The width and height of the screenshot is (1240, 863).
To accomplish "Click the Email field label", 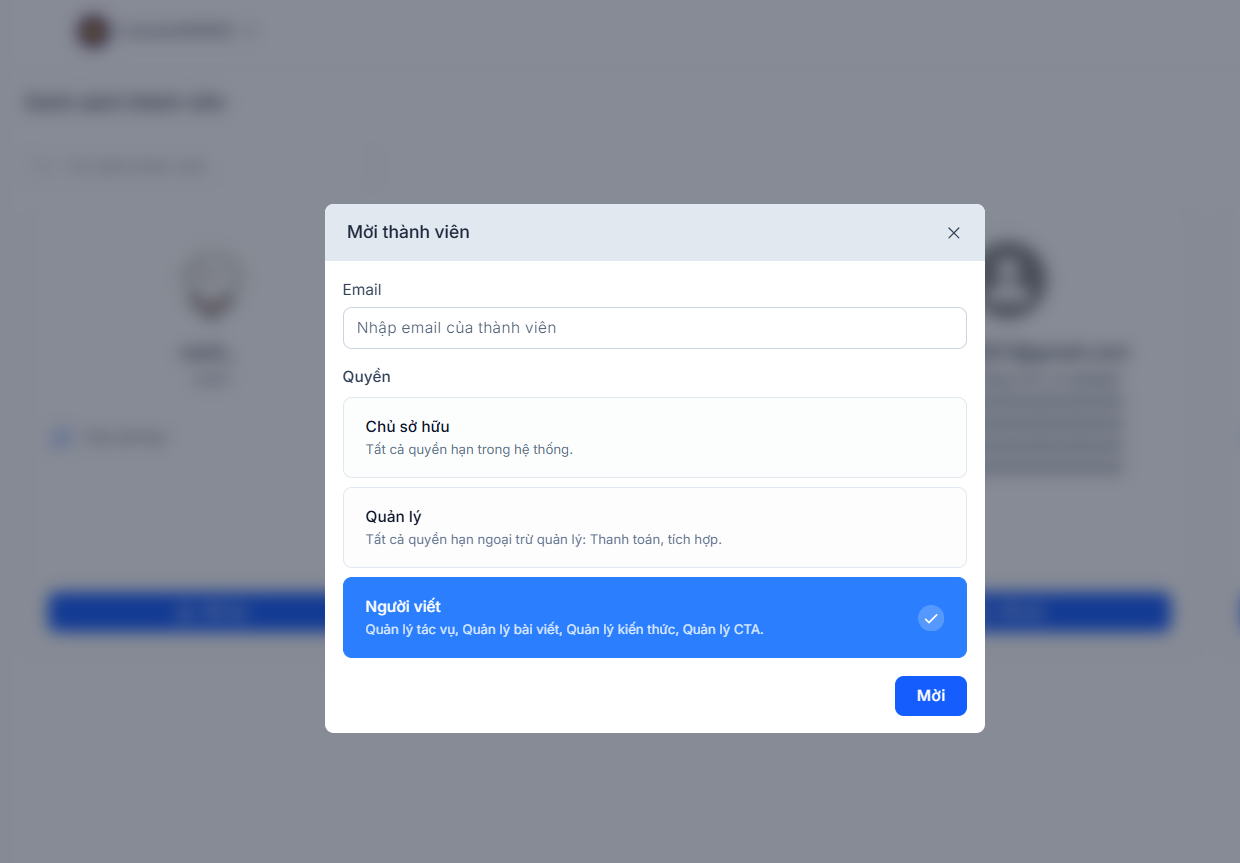I will [x=362, y=290].
